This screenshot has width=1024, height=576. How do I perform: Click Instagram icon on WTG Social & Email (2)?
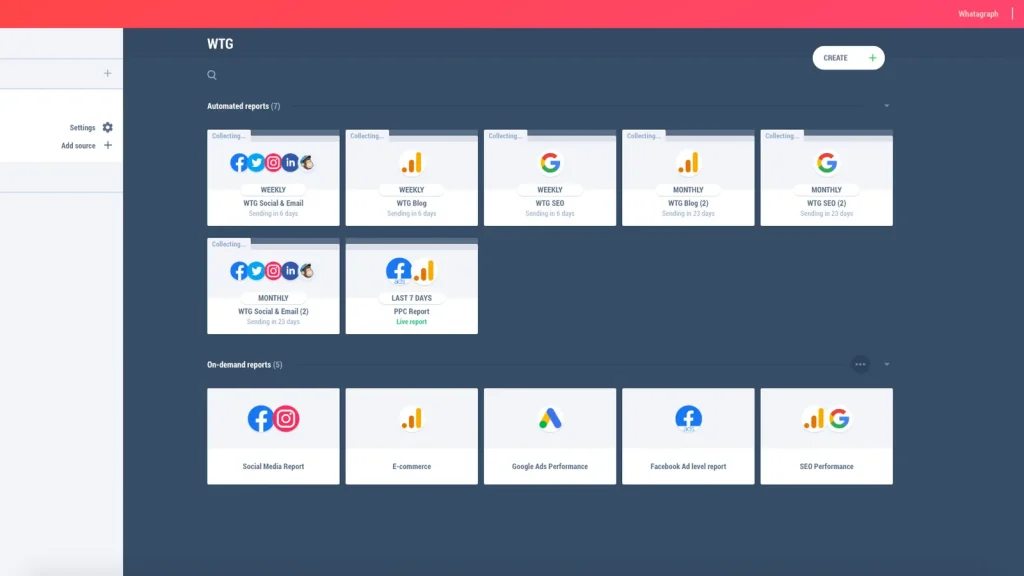(273, 271)
